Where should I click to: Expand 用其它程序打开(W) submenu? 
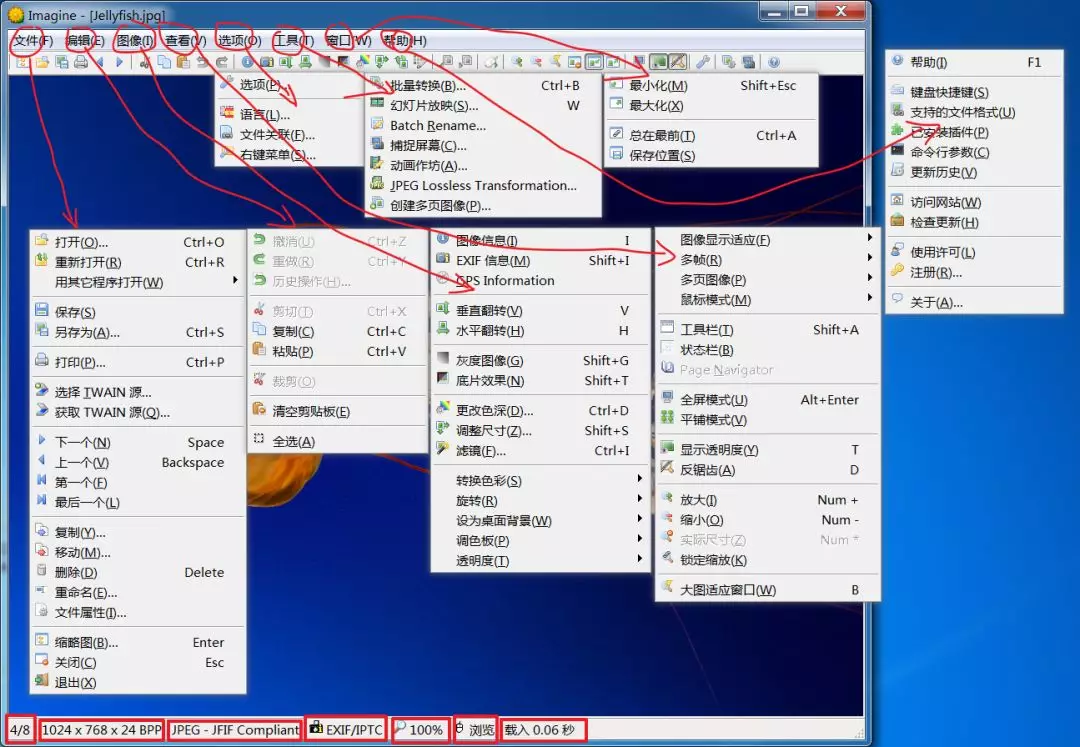click(x=138, y=282)
